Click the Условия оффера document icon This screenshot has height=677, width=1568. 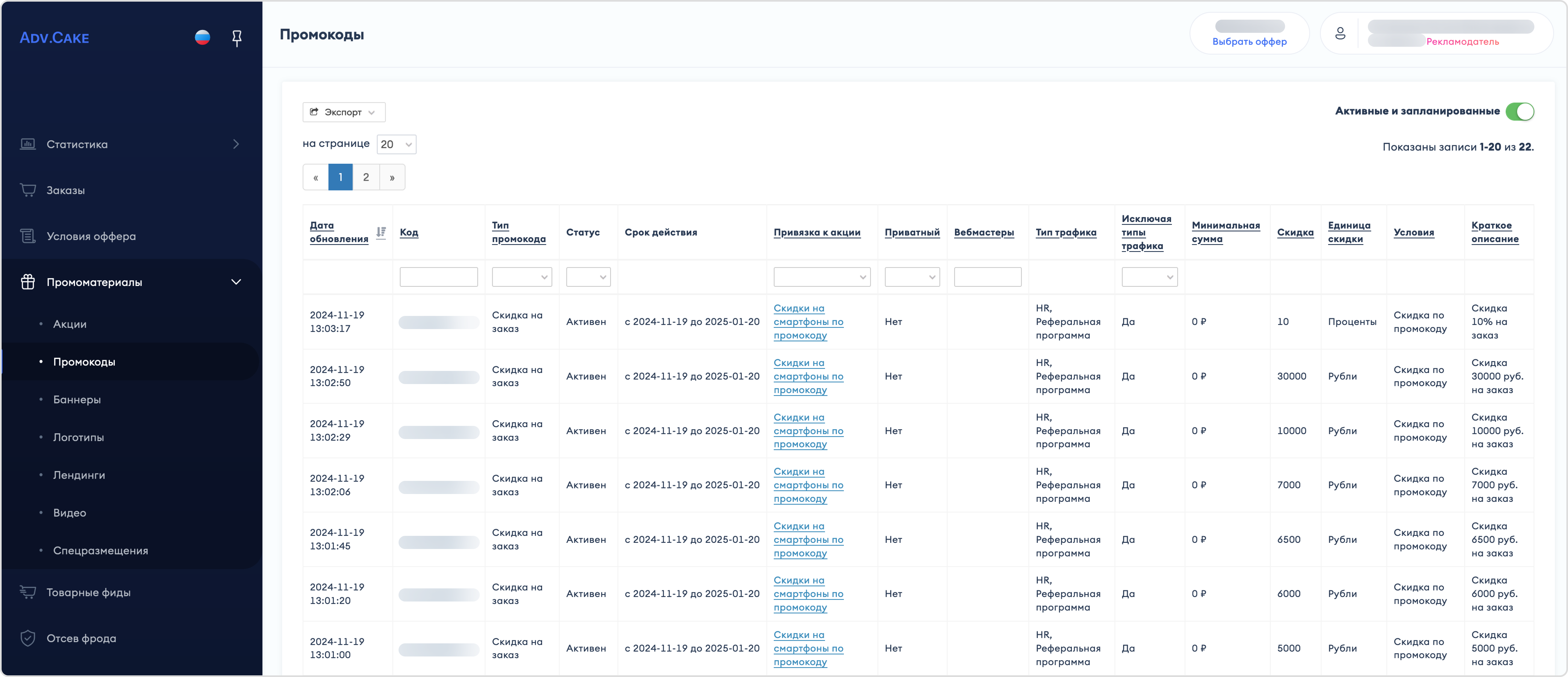click(28, 236)
